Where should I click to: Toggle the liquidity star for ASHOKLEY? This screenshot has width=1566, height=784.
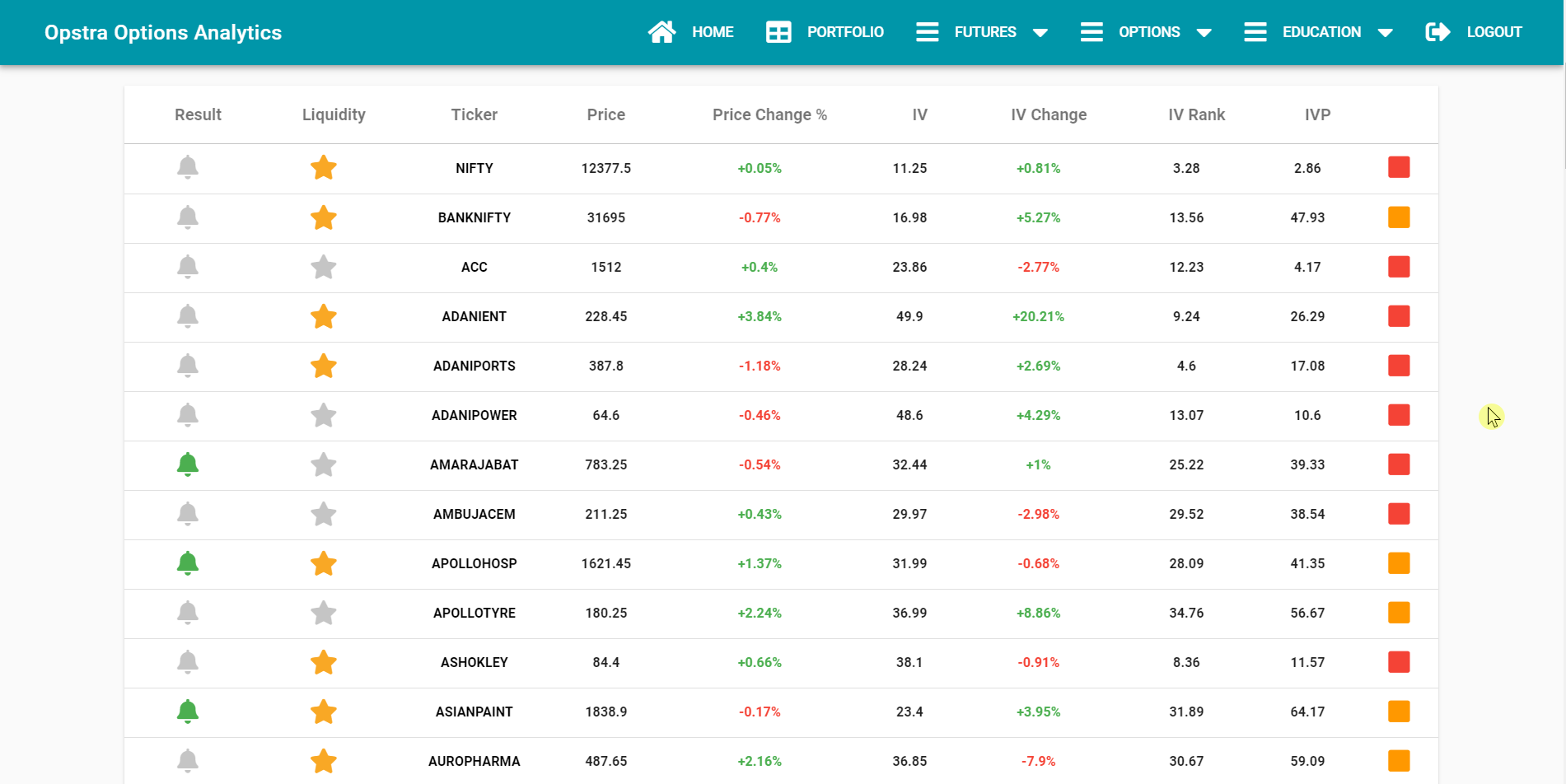(x=324, y=662)
